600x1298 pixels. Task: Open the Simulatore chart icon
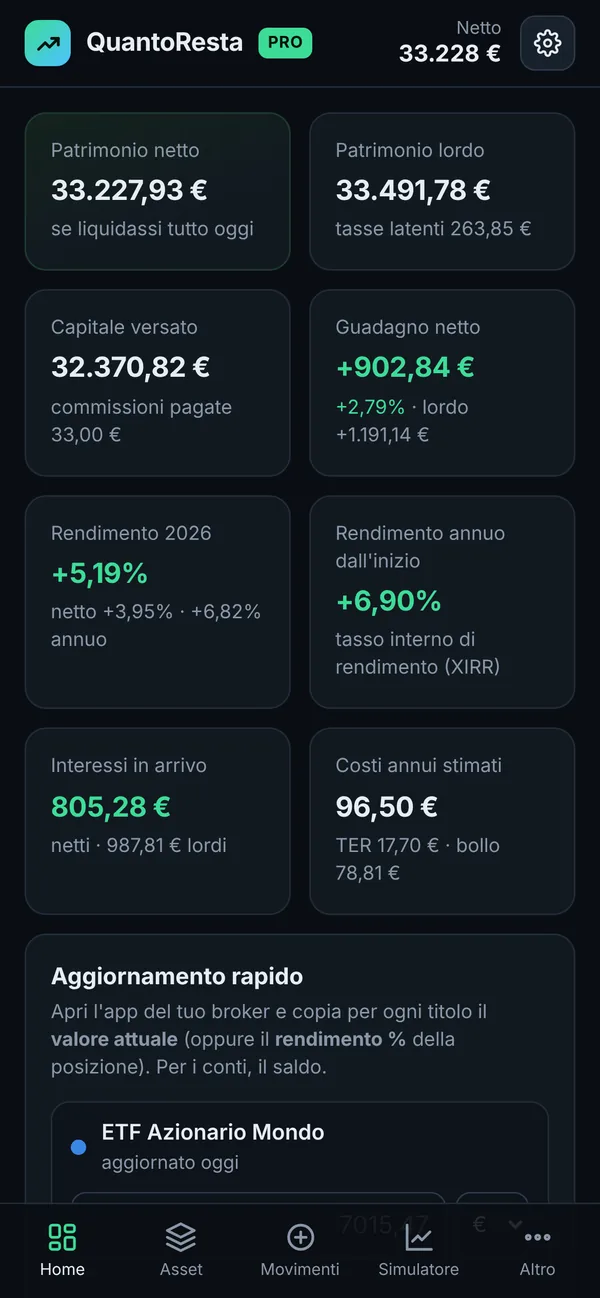point(419,1237)
